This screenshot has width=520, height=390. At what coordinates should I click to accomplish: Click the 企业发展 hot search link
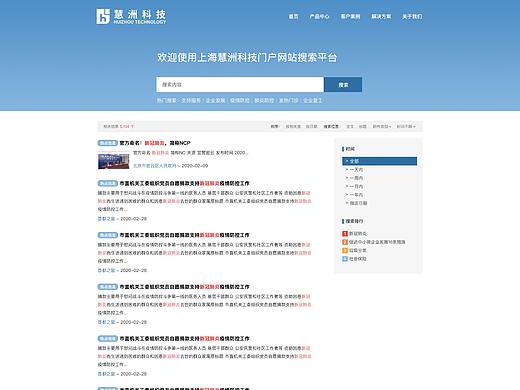pyautogui.click(x=215, y=100)
